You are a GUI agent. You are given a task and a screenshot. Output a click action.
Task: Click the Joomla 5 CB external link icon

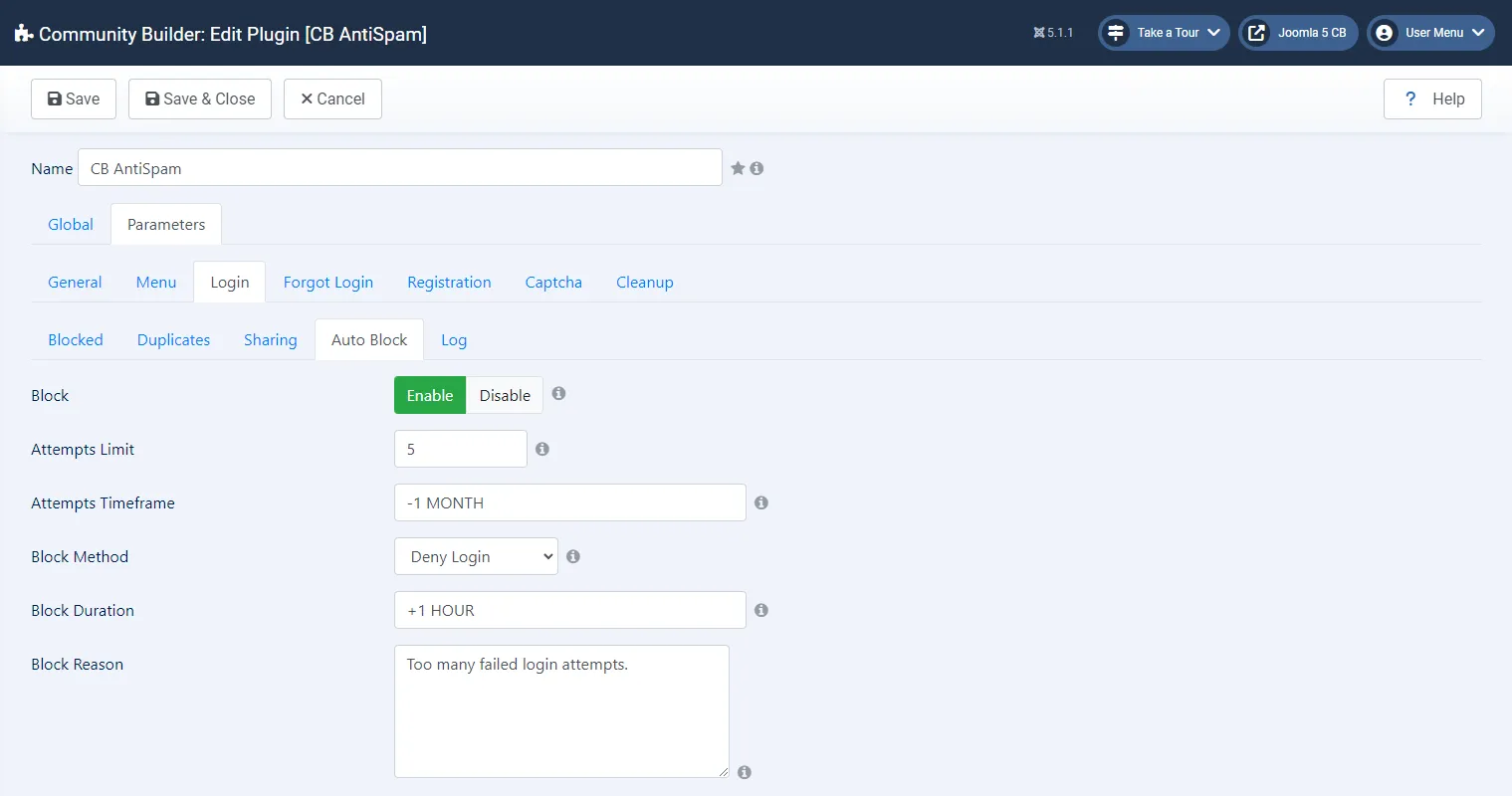click(x=1257, y=33)
